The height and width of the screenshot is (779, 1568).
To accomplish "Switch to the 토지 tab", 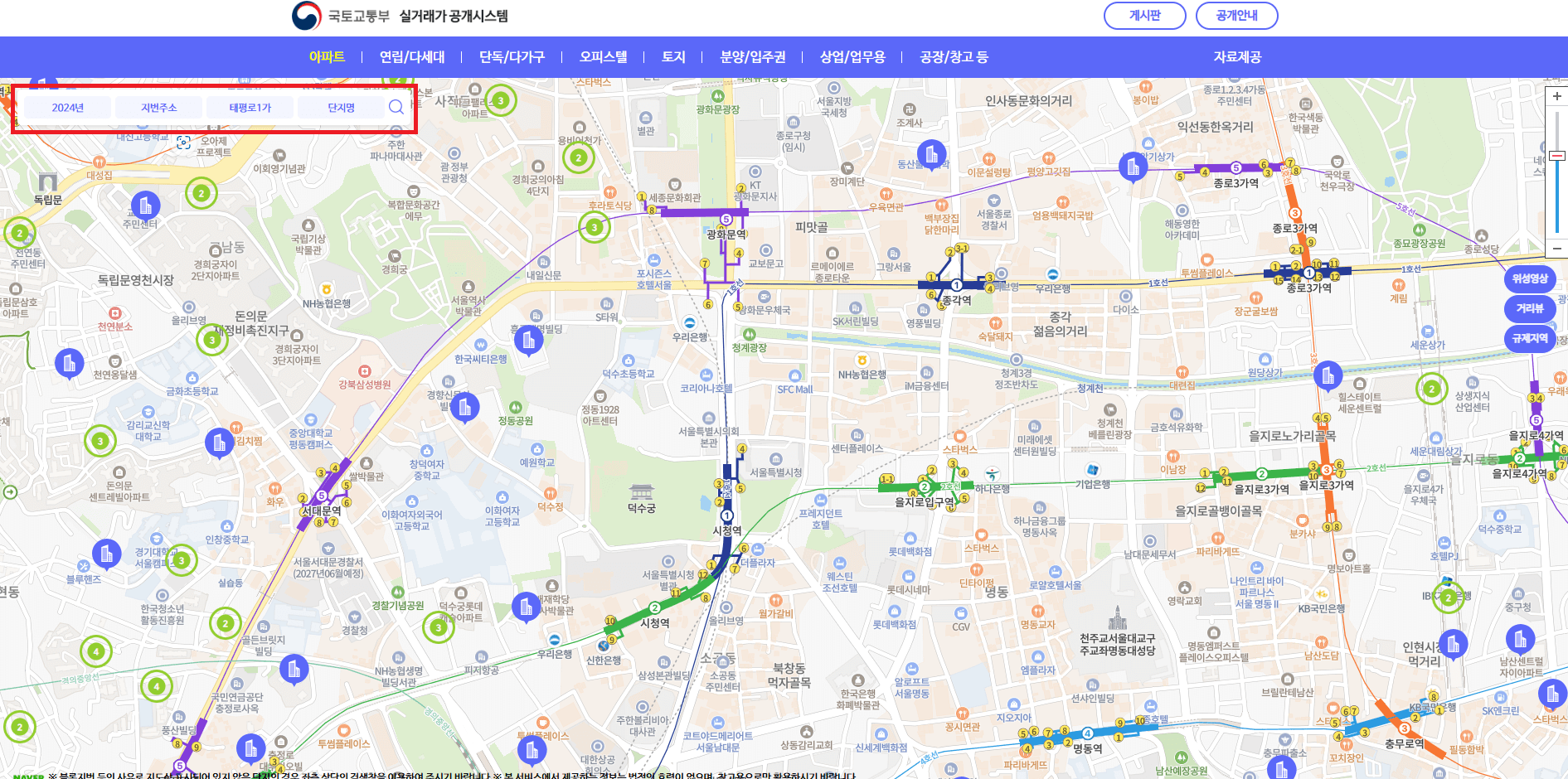I will click(673, 57).
